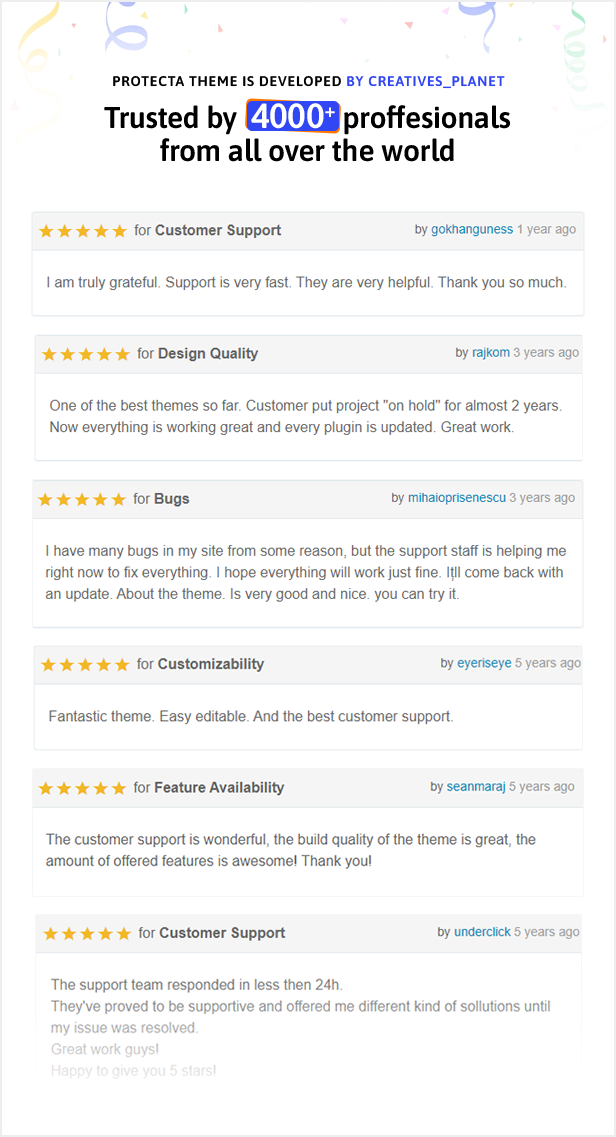Open underclick reviewer profile
This screenshot has height=1137, width=616.
482,932
